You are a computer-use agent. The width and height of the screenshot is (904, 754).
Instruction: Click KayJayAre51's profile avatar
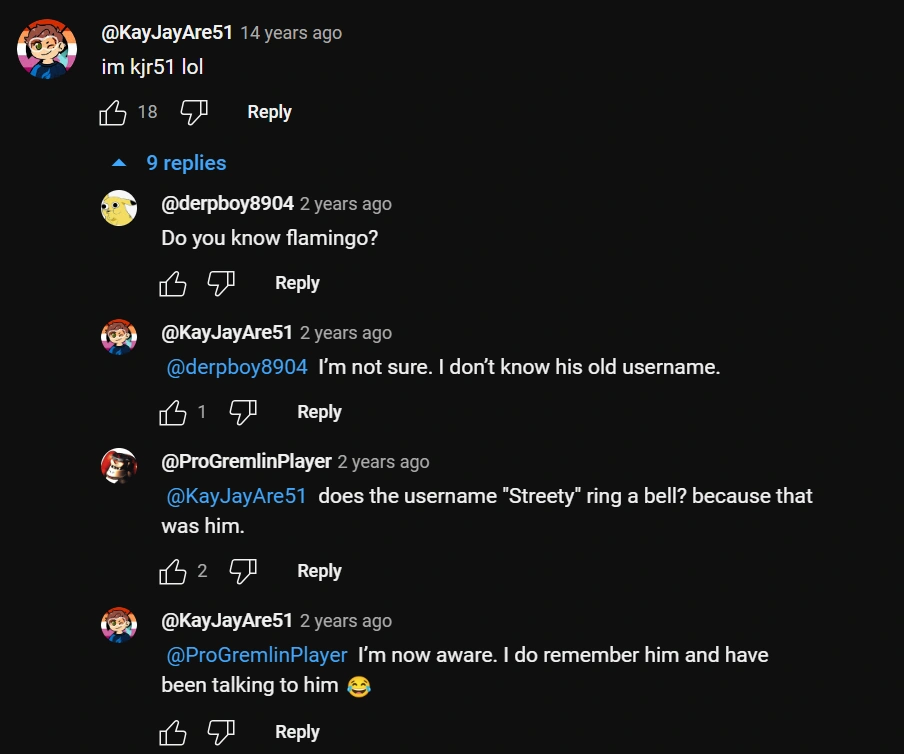click(x=46, y=45)
